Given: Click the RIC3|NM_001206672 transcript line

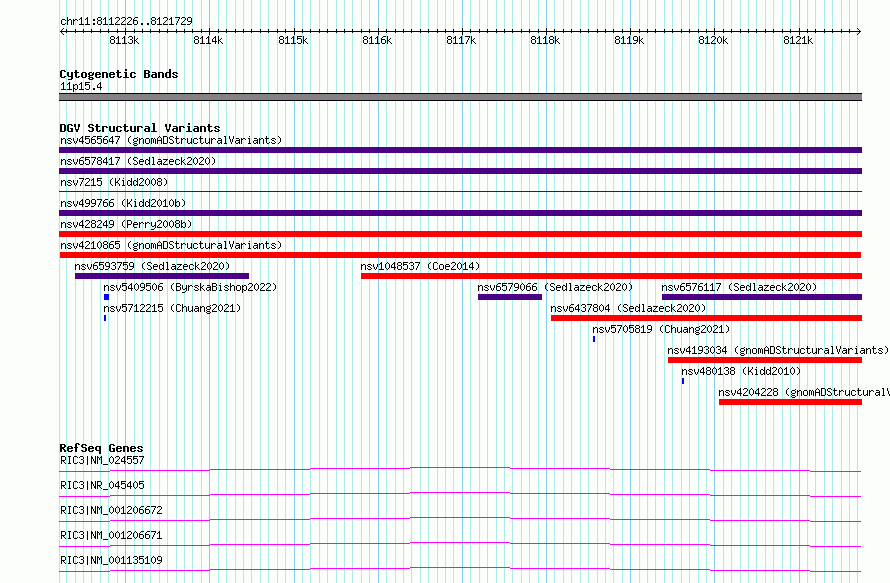Looking at the screenshot, I should pyautogui.click(x=460, y=519).
